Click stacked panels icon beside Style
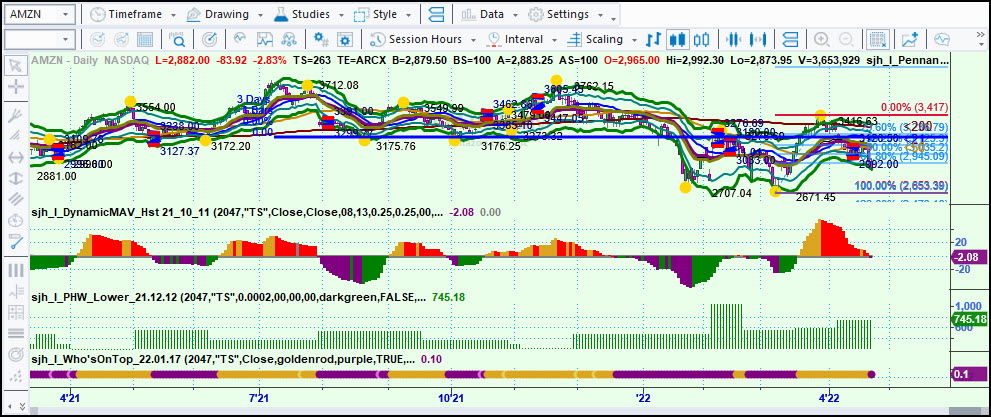 click(x=436, y=14)
